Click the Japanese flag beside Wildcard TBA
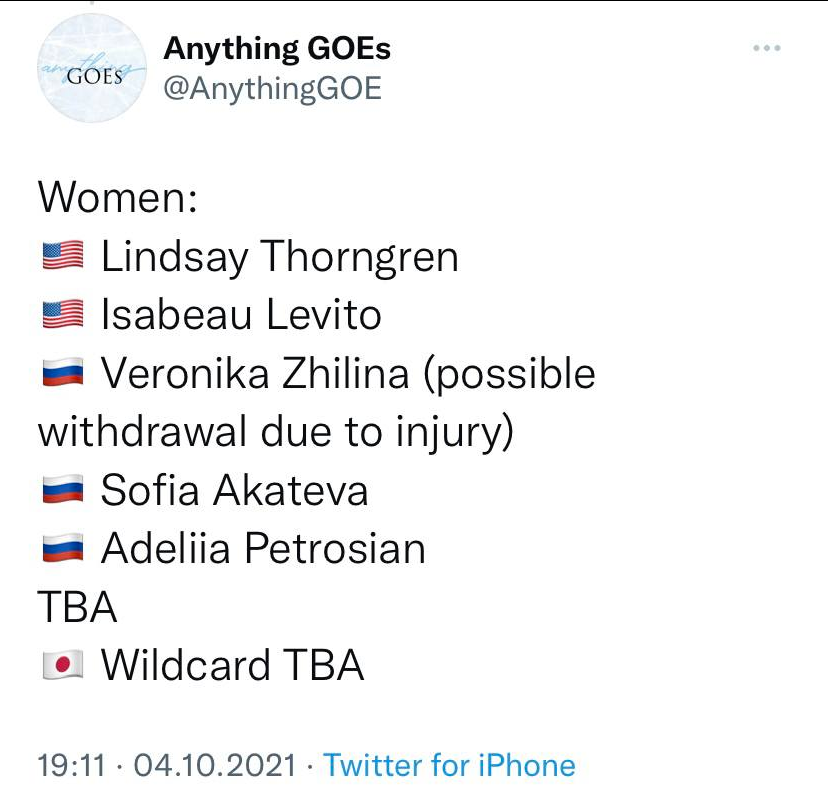This screenshot has width=828, height=807. tap(63, 666)
